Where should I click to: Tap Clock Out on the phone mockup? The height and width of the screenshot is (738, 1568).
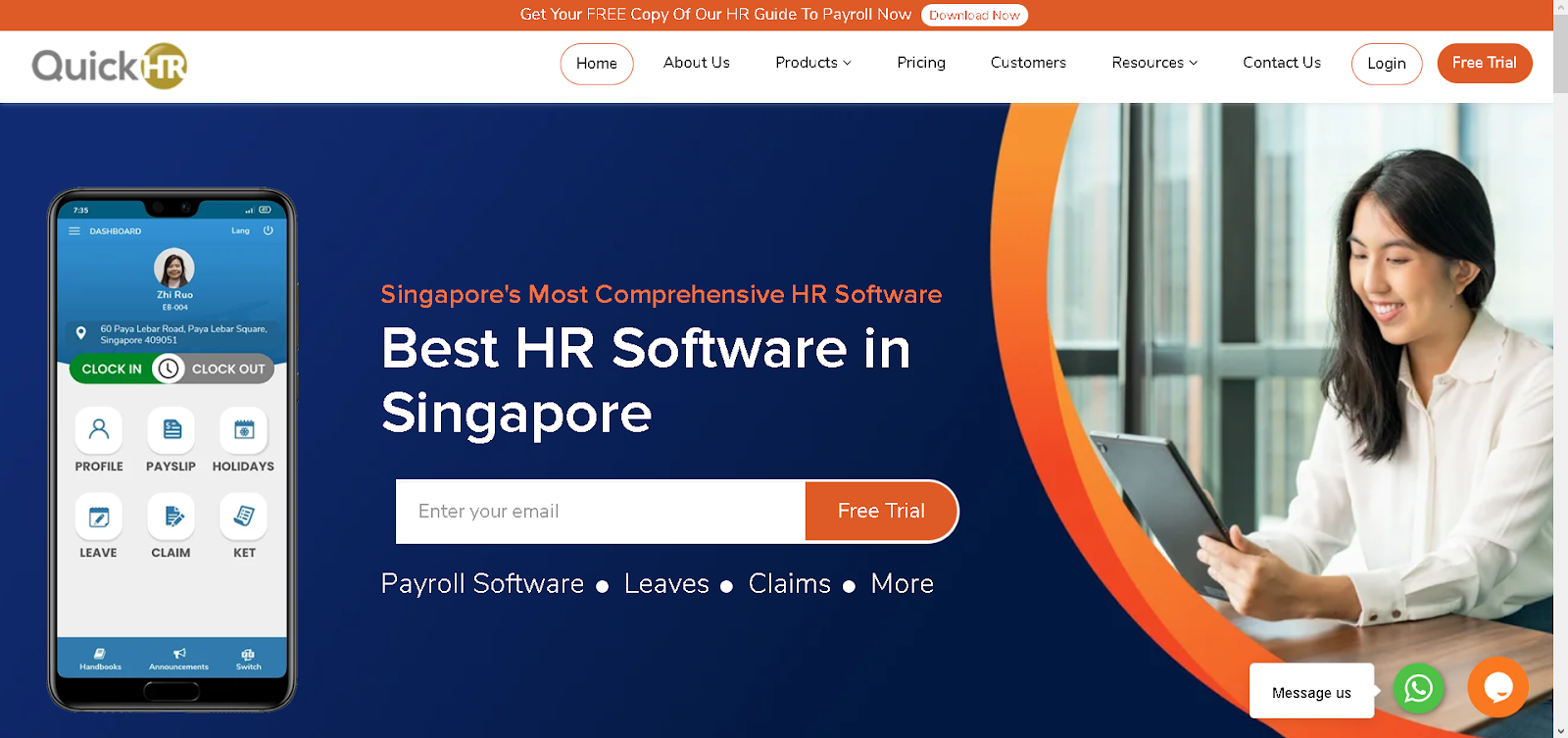pyautogui.click(x=228, y=369)
